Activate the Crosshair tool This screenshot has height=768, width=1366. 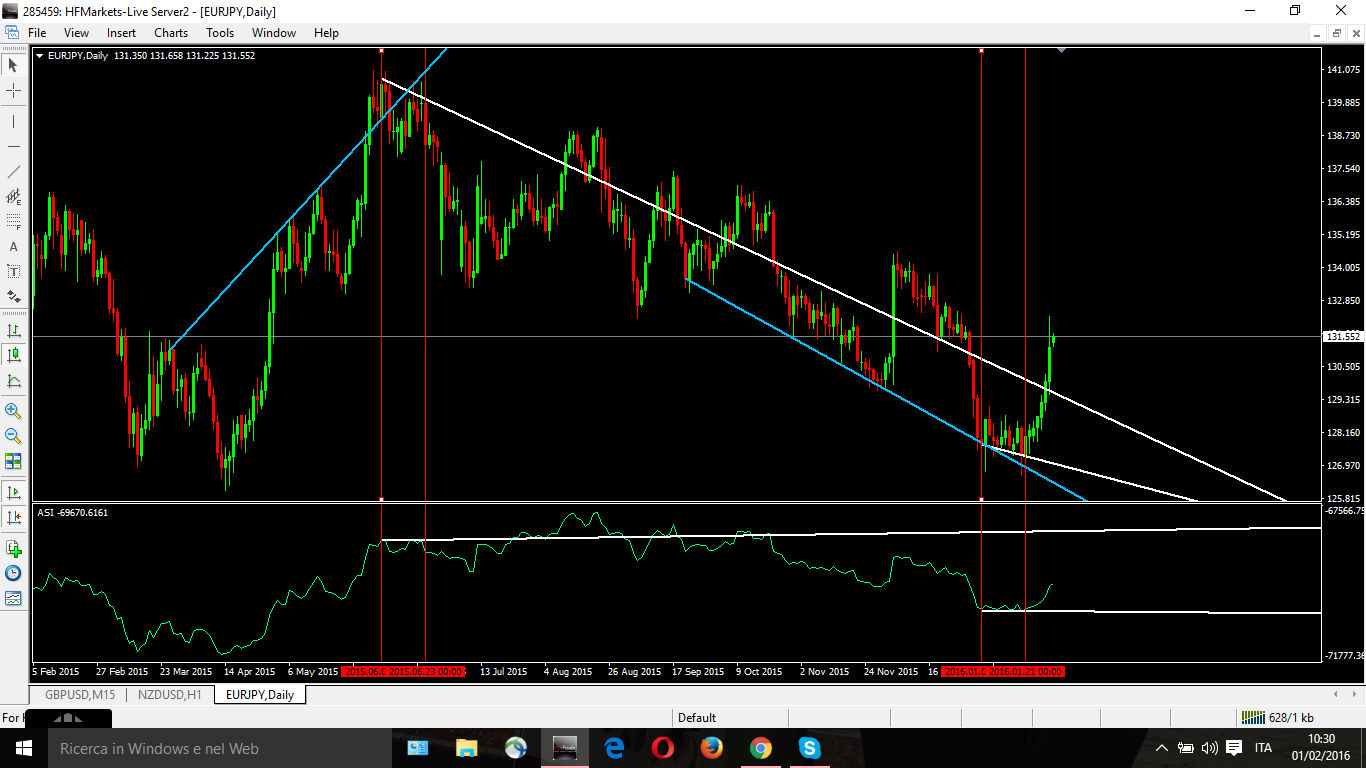pos(13,90)
